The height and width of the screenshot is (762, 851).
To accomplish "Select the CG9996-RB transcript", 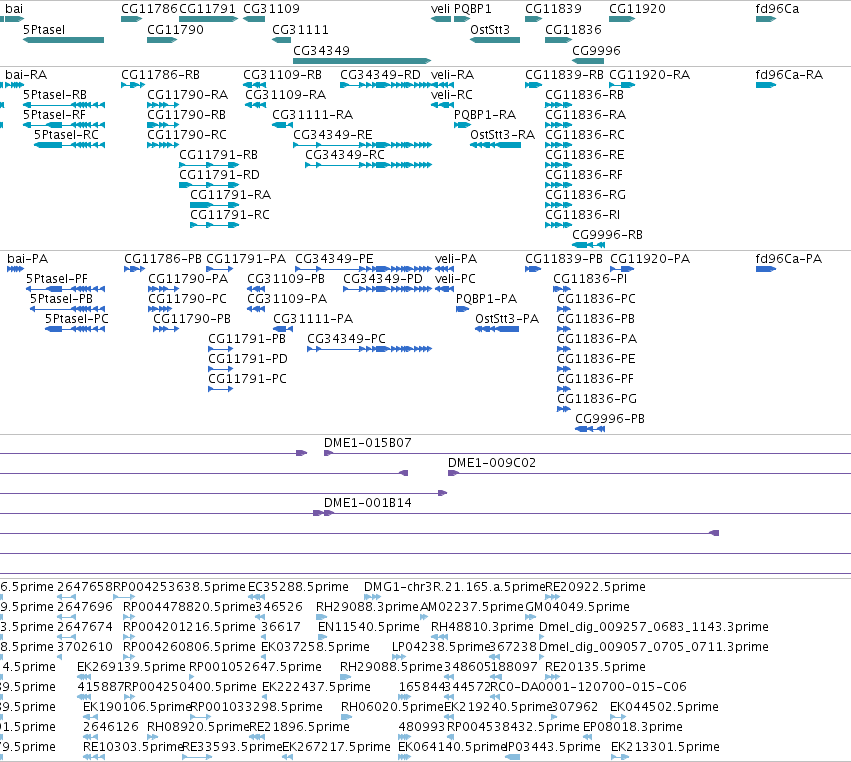I will point(588,245).
